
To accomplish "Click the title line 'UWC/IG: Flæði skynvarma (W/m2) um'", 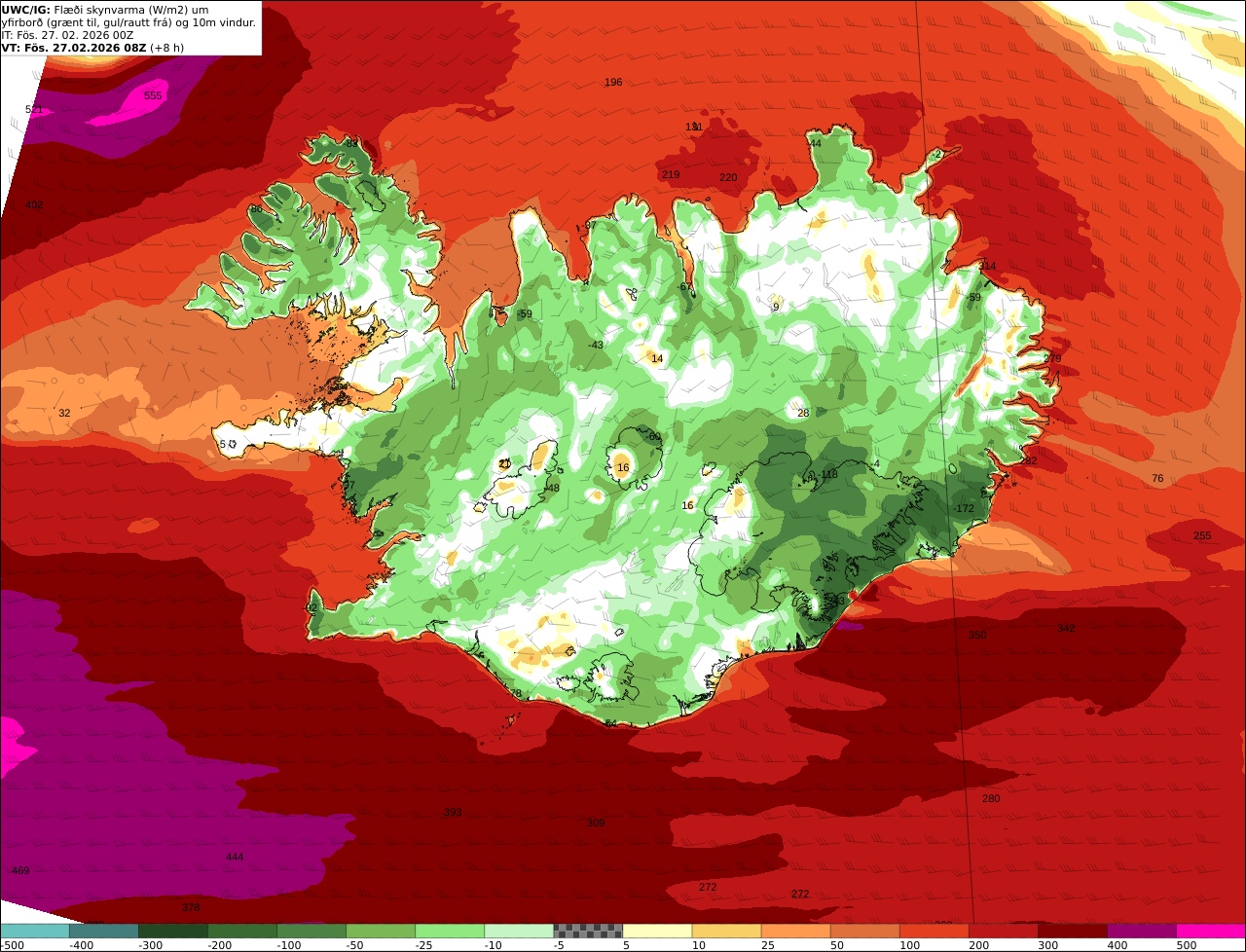I will (x=105, y=9).
